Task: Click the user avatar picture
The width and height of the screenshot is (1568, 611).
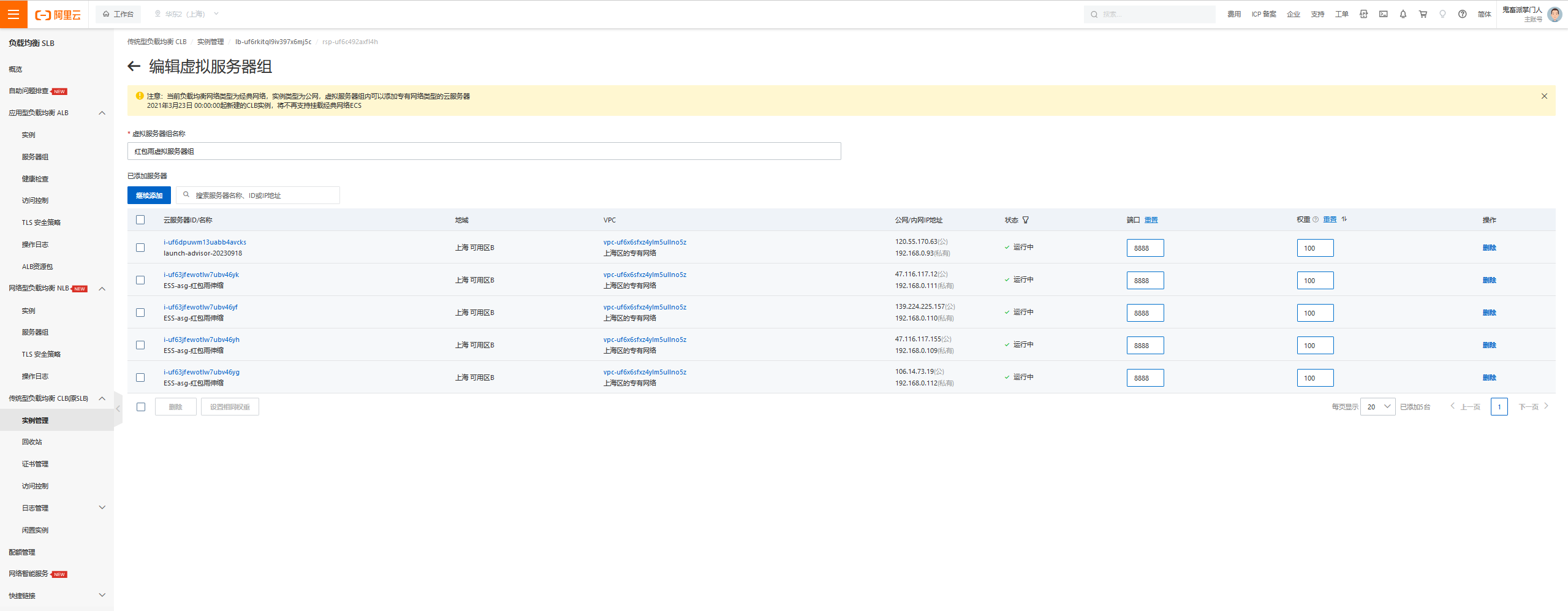Action: (x=1555, y=14)
